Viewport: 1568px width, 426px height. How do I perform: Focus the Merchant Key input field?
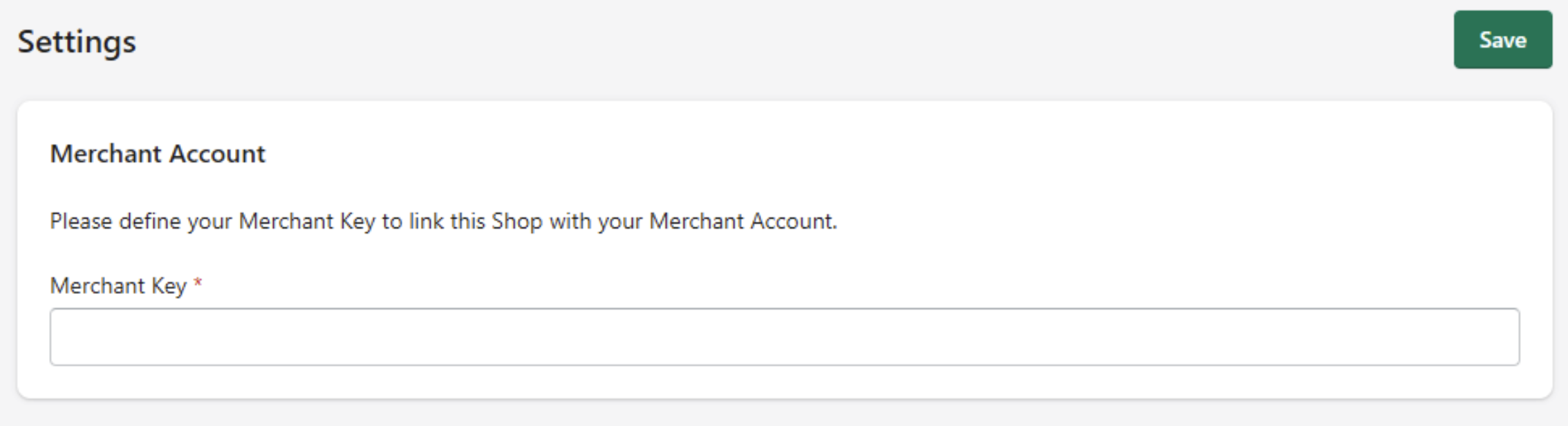click(x=784, y=337)
